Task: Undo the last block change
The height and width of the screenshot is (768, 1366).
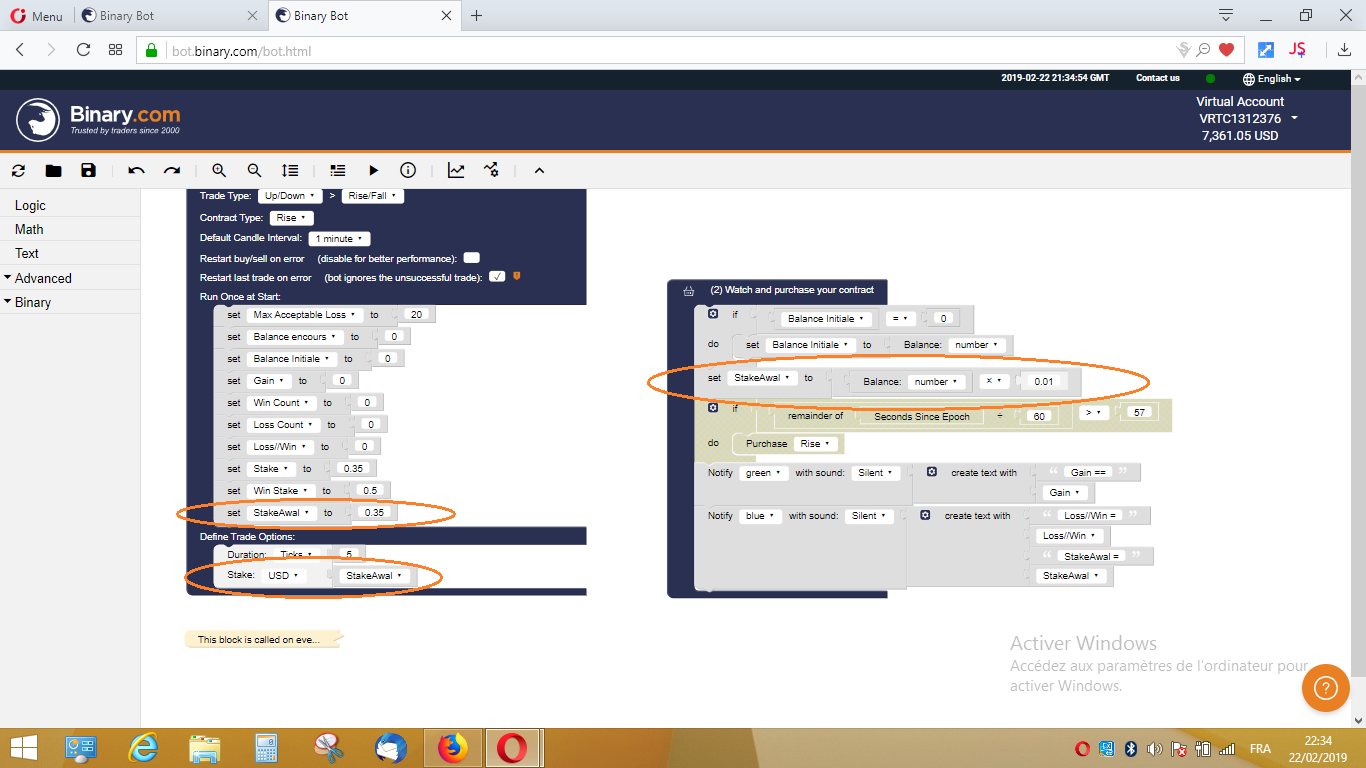Action: click(x=136, y=170)
